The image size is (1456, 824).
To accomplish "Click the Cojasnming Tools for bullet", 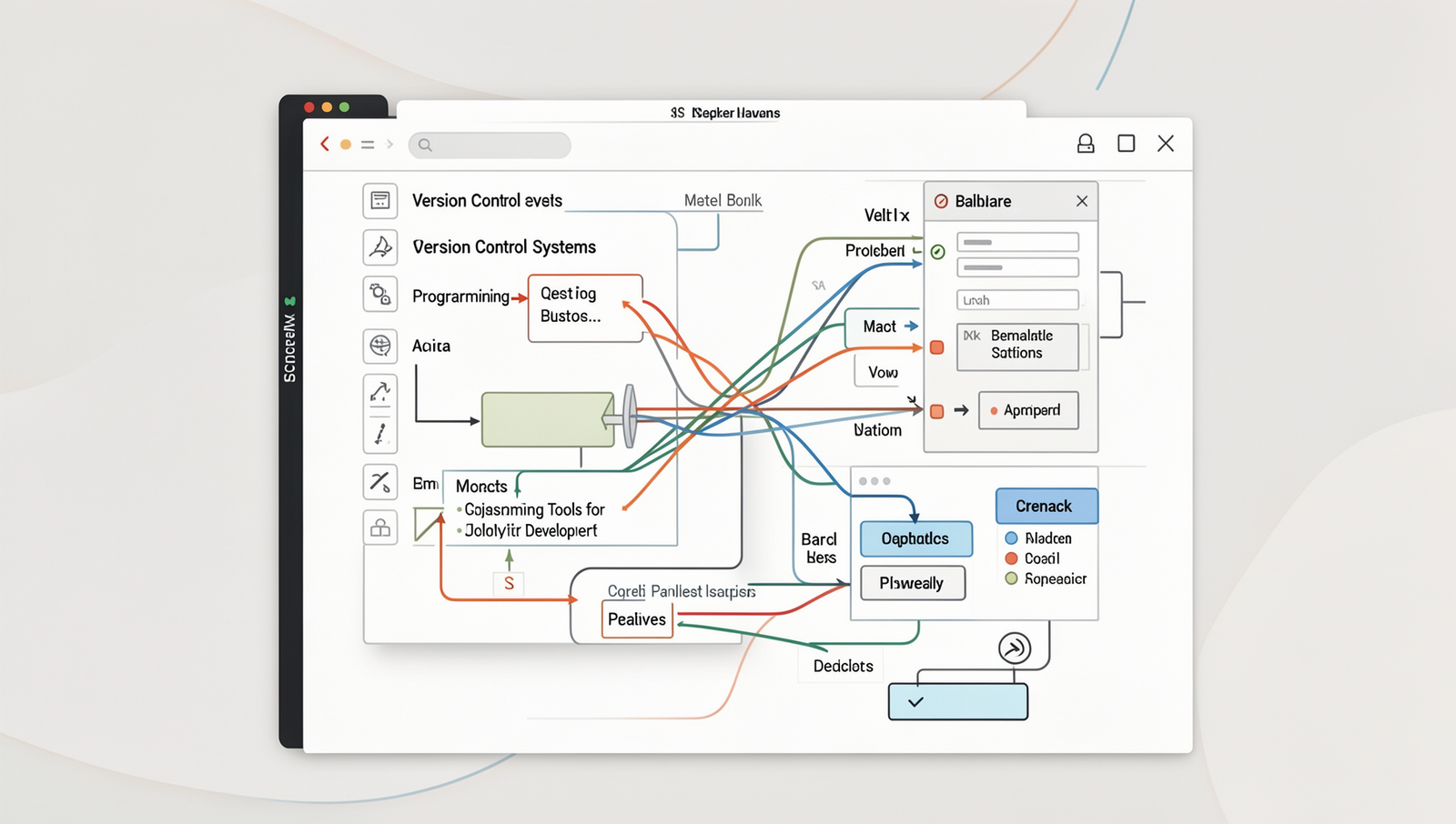I will tap(534, 509).
